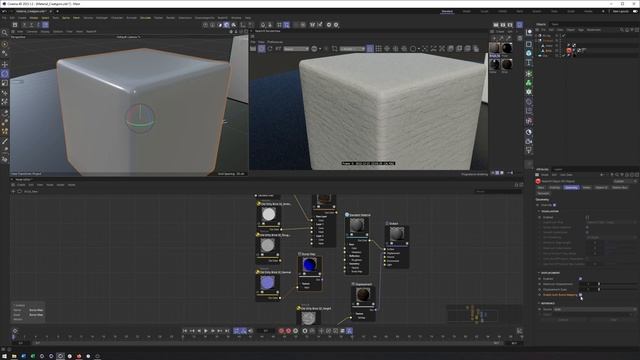Step to the next frame
Viewport: 640px width, 360px height.
[x=213, y=331]
